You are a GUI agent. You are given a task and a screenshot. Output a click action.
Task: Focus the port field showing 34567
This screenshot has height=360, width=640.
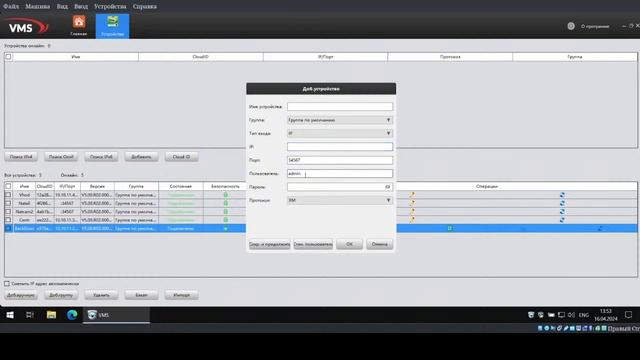340,160
